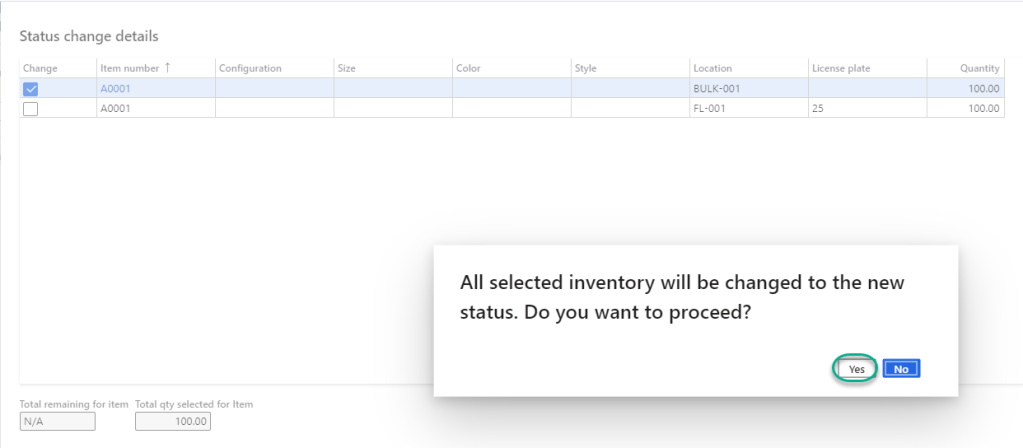Click the License plate column header

[x=840, y=68]
